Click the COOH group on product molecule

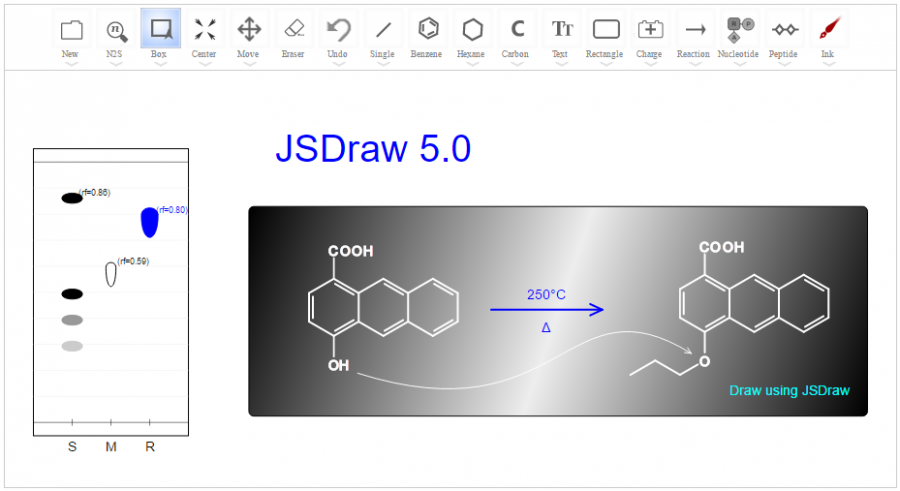point(721,248)
